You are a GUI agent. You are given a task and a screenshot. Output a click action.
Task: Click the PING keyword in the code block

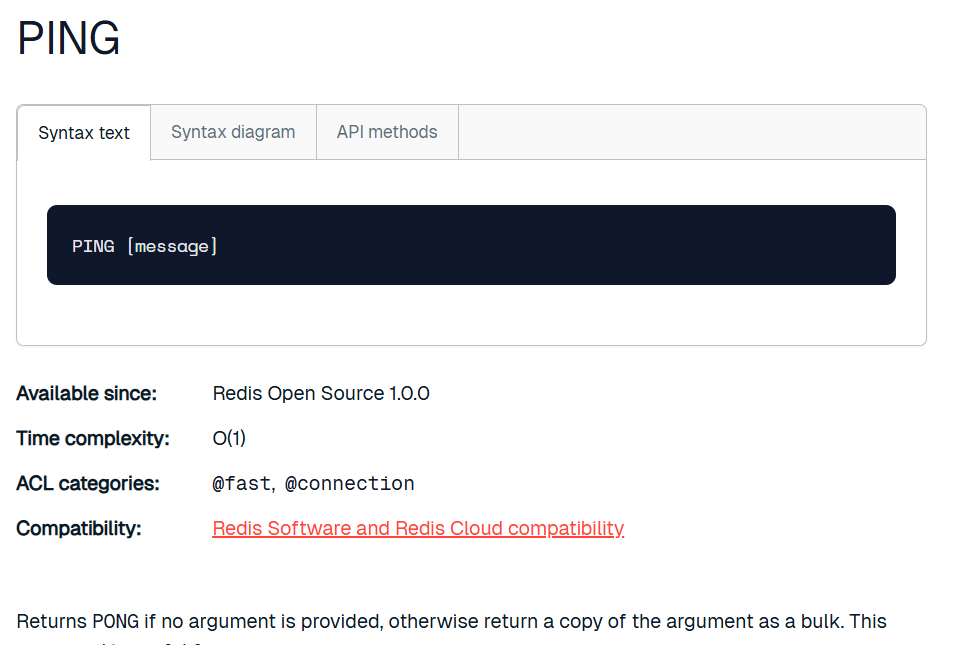[x=93, y=246]
